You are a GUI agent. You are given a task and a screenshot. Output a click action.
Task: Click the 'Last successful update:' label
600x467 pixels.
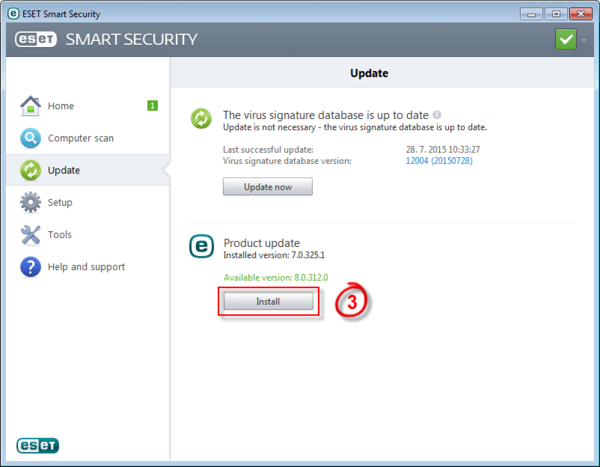click(268, 149)
